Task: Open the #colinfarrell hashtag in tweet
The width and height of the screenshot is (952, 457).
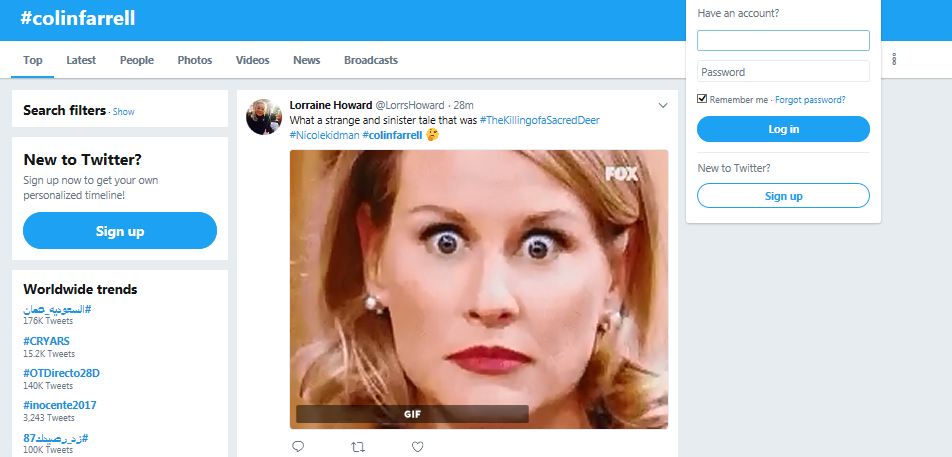Action: [392, 135]
